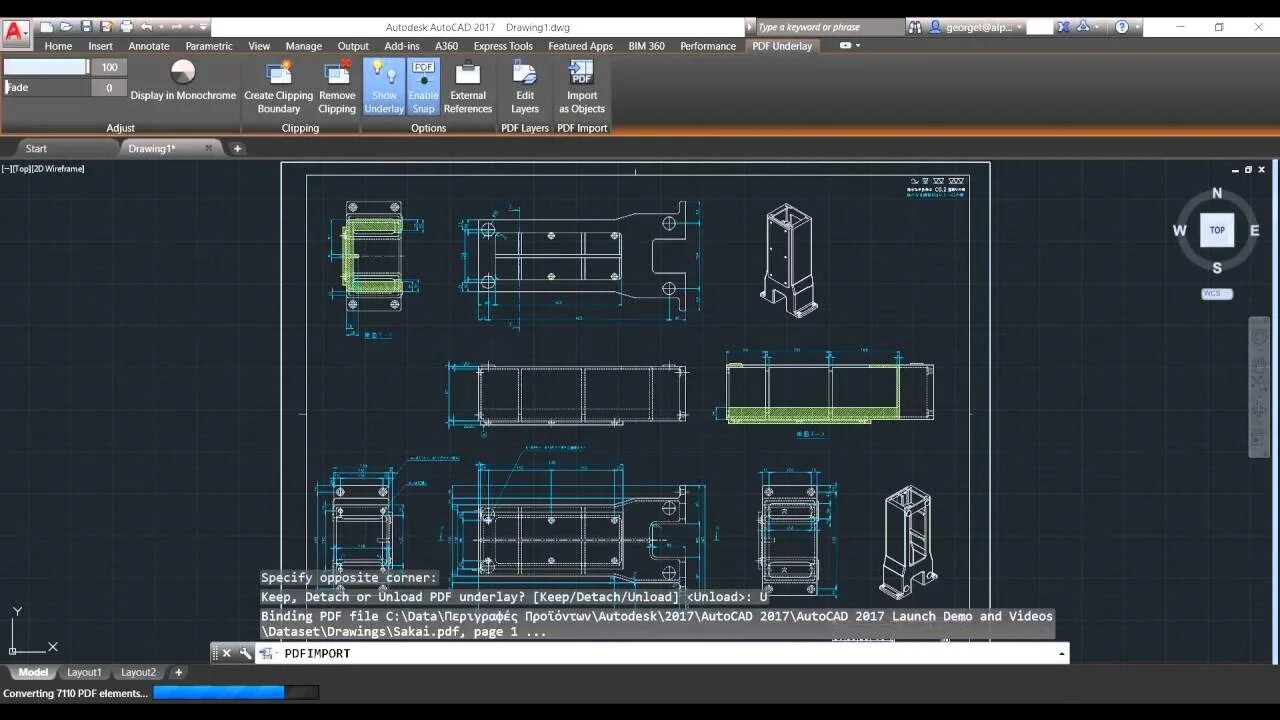
Task: Click the Redo arrow icon
Action: 175,27
